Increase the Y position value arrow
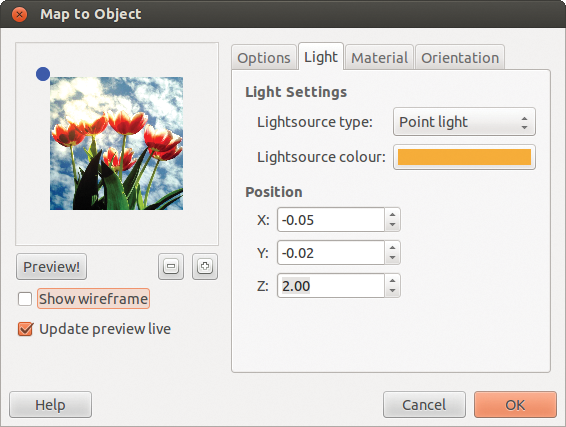Screen dimensions: 566x427 (x=392, y=247)
